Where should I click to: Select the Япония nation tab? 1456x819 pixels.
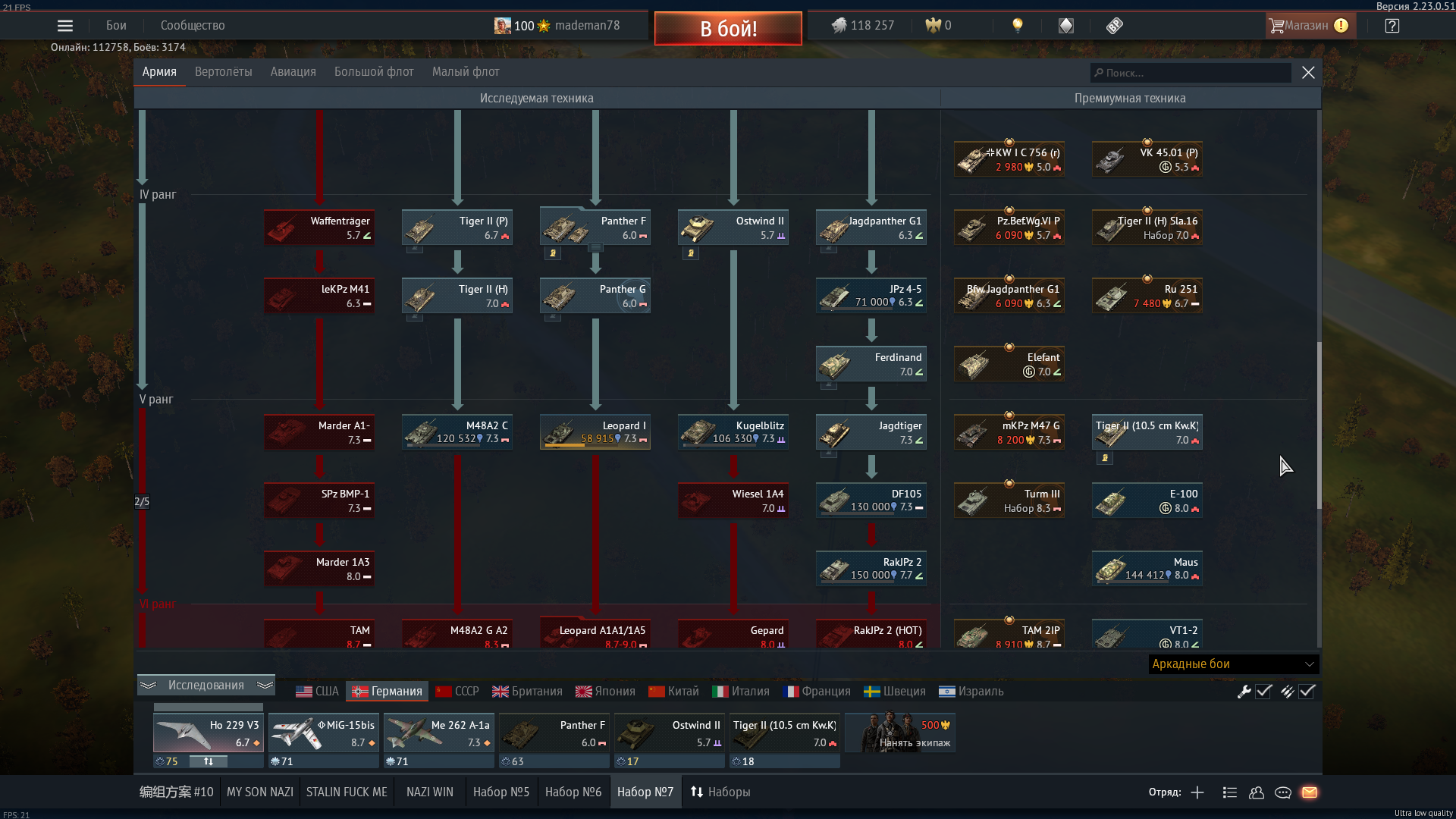(605, 692)
